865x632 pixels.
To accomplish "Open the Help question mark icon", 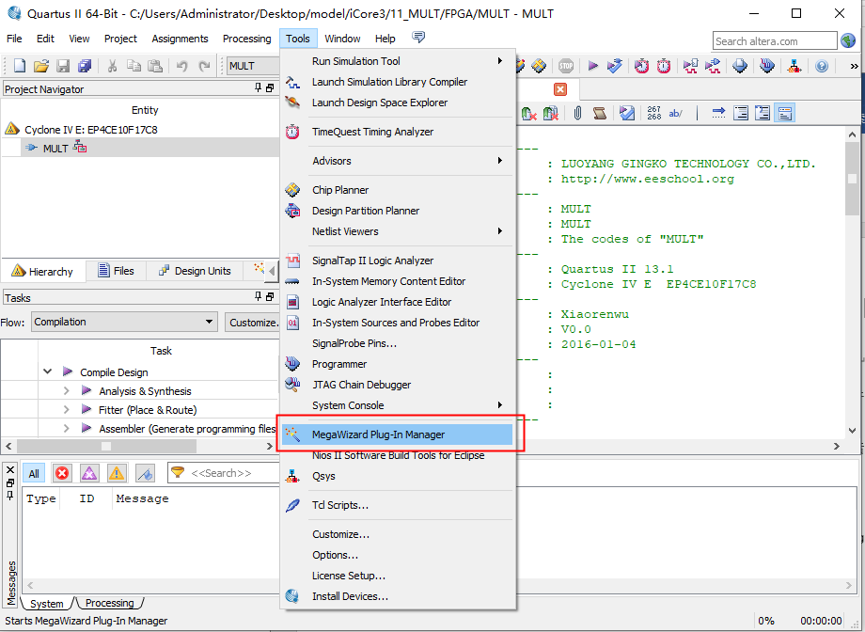I will [822, 66].
